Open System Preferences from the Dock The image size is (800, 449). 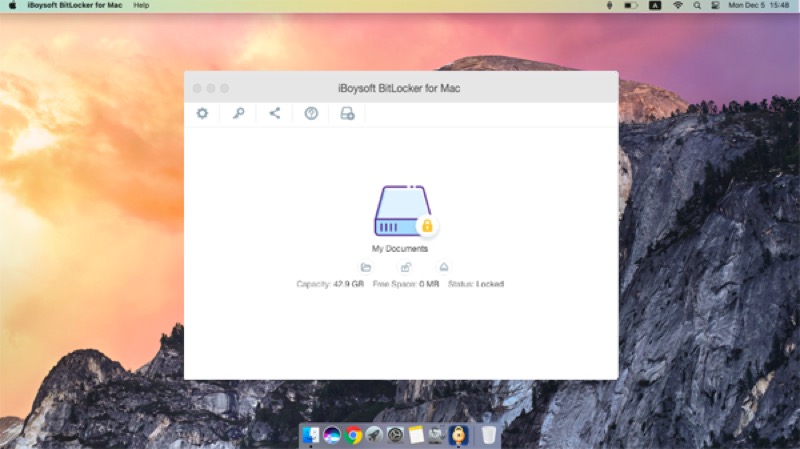[x=395, y=435]
